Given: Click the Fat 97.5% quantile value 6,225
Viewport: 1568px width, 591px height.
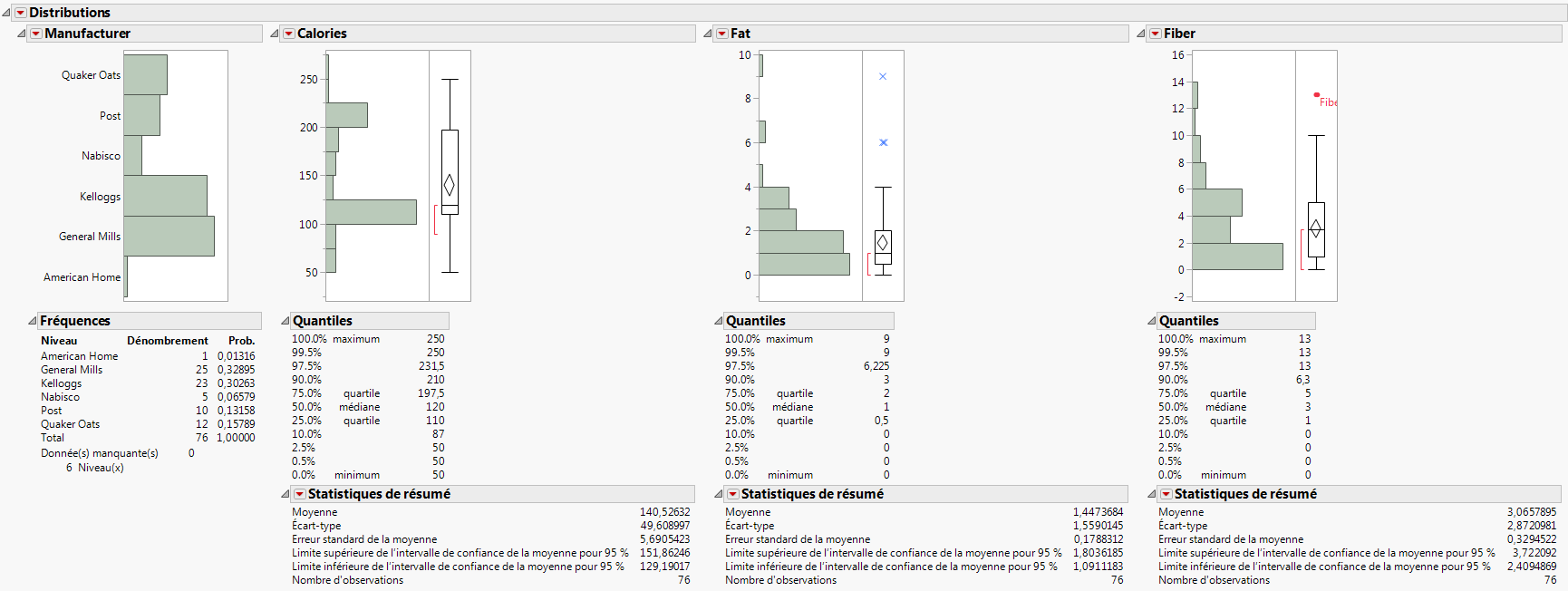Looking at the screenshot, I should tap(876, 366).
